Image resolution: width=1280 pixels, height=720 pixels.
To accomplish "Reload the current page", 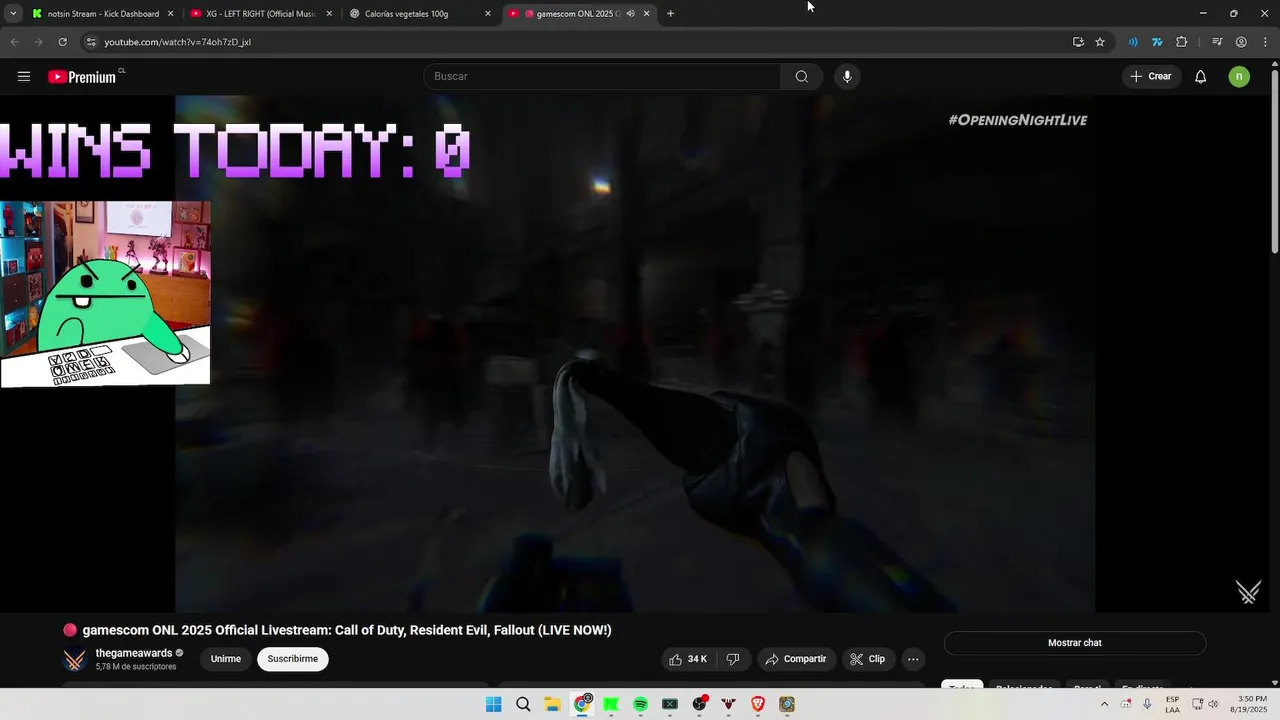I will [x=62, y=42].
